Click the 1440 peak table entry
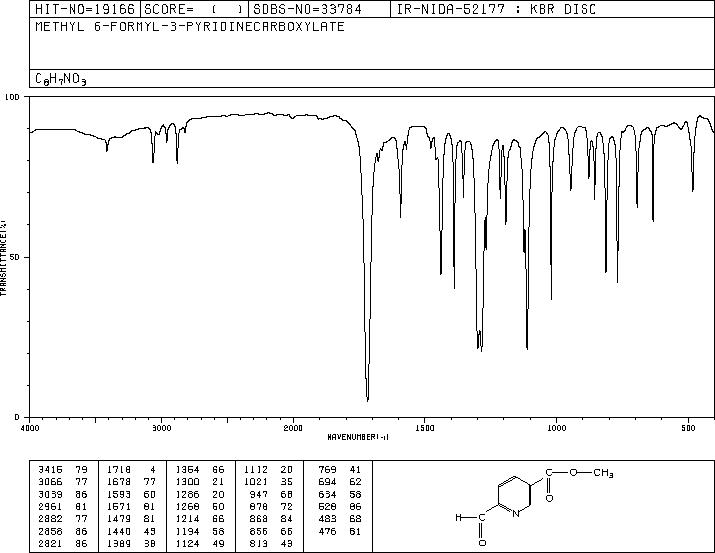The image size is (715, 553). click(119, 531)
